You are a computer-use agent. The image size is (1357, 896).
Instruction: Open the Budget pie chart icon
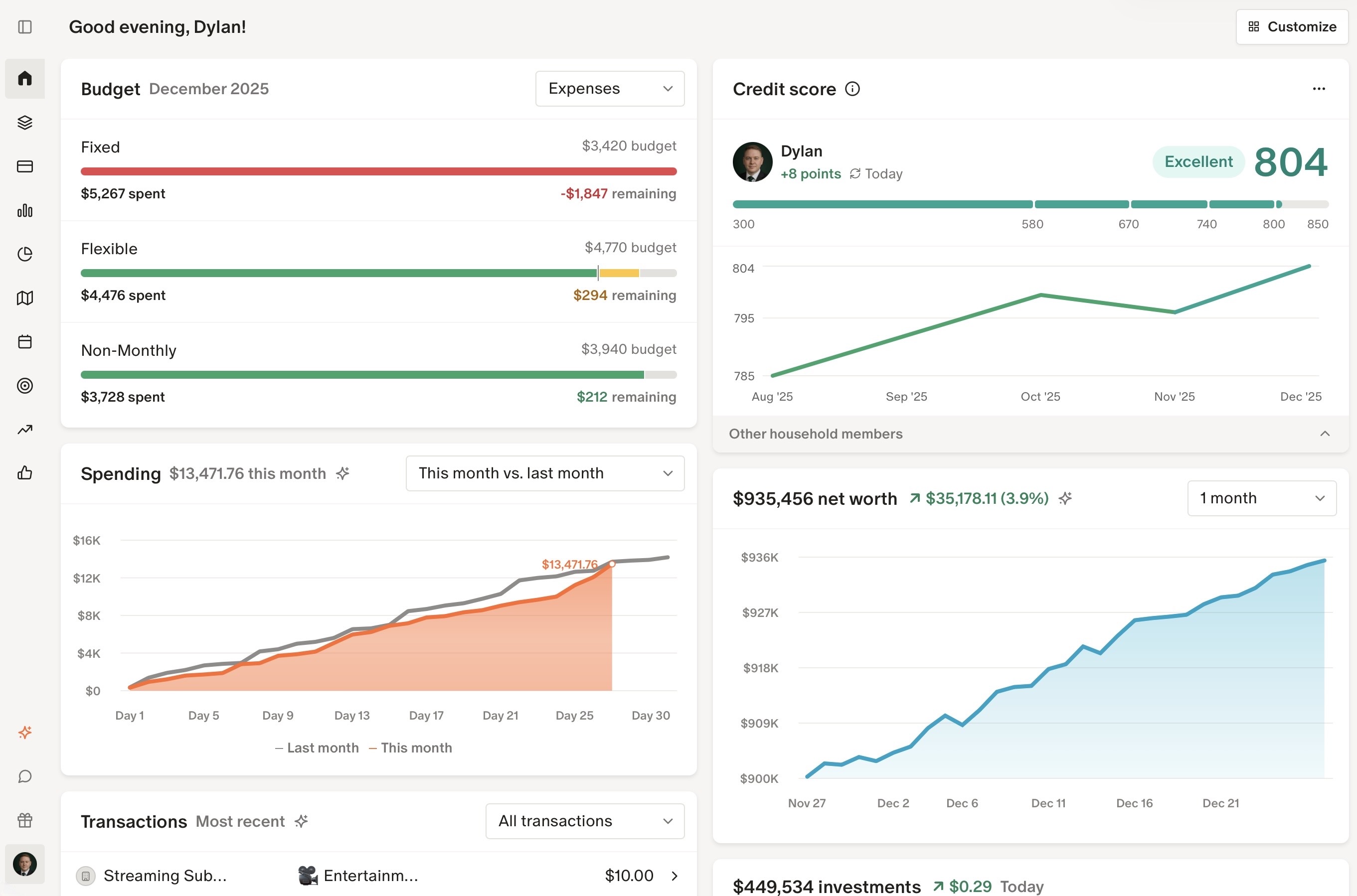25,254
